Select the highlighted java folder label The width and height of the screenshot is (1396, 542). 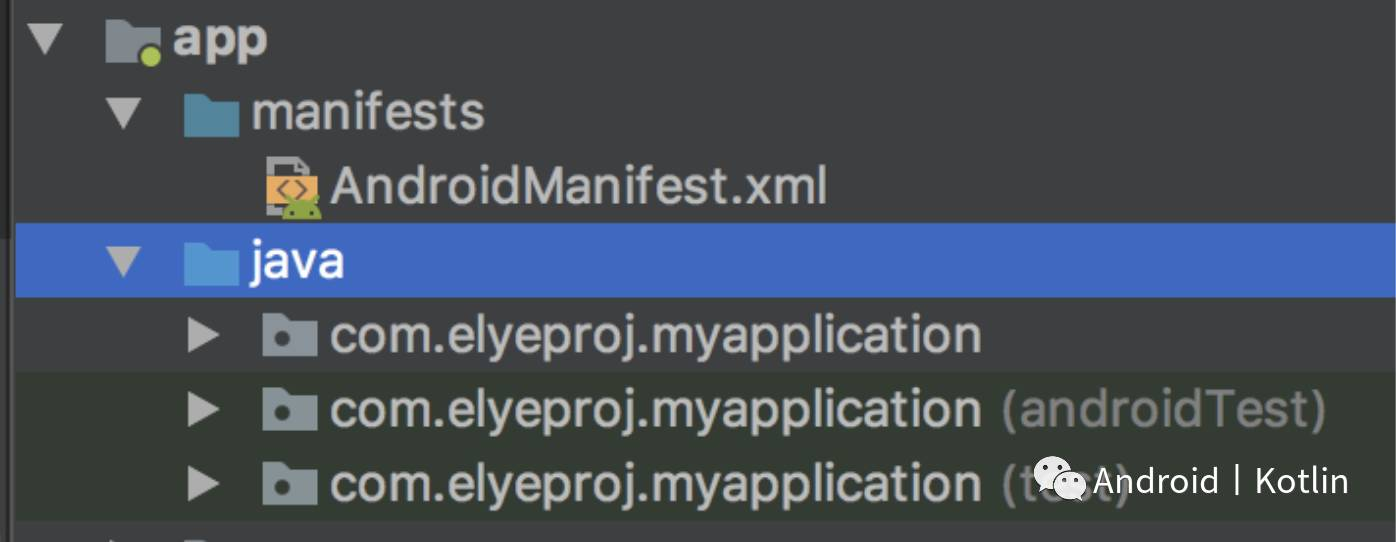(x=297, y=261)
